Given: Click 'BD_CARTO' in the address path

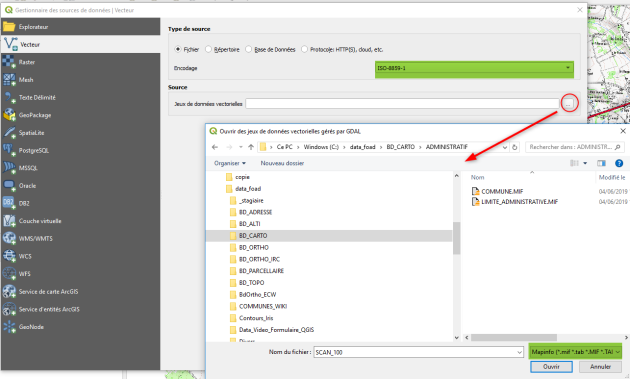Looking at the screenshot, I should (401, 147).
